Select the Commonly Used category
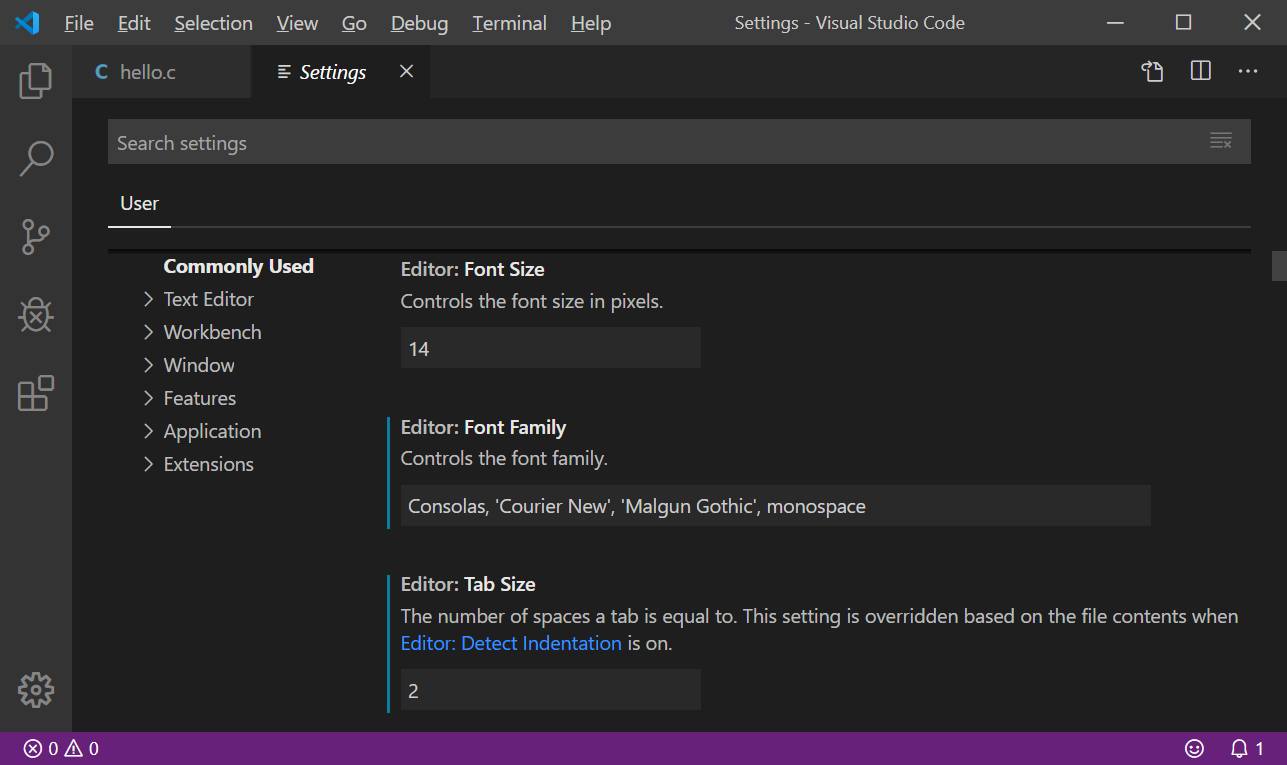 [238, 266]
